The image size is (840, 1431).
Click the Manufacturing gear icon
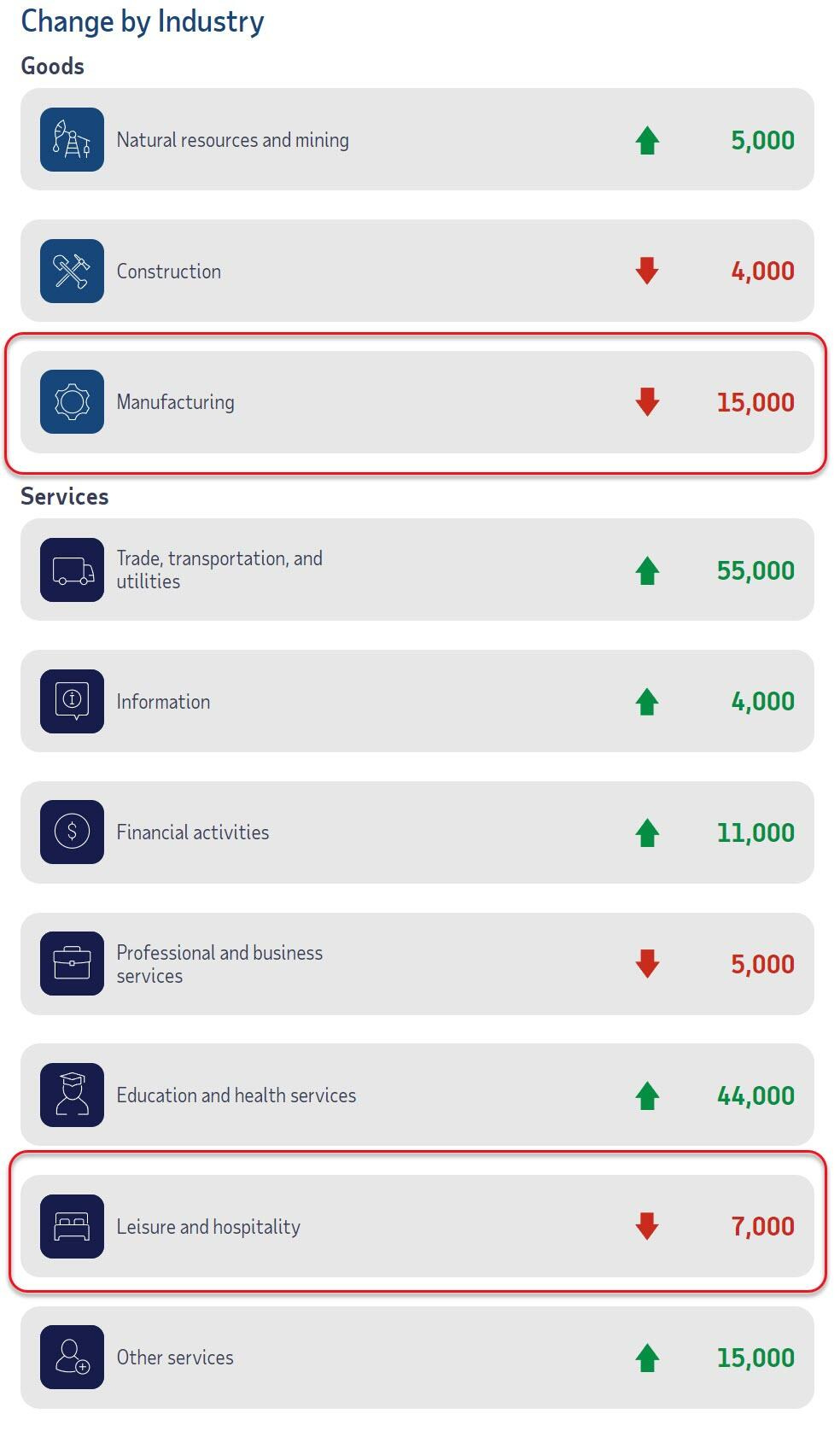tap(72, 401)
